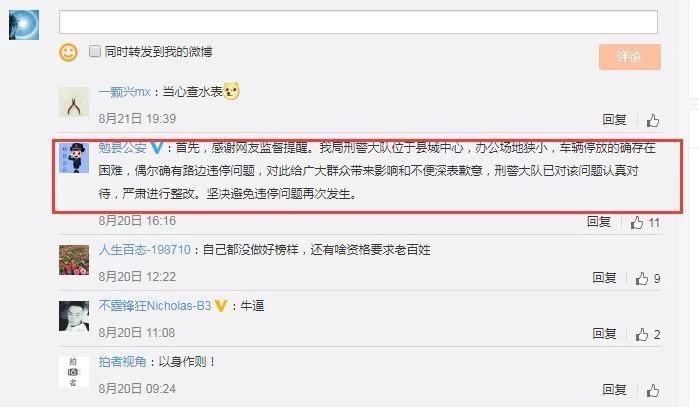This screenshot has height=407, width=699.
Task: Check 同时转发到我的微博 checkbox
Action: coord(95,51)
